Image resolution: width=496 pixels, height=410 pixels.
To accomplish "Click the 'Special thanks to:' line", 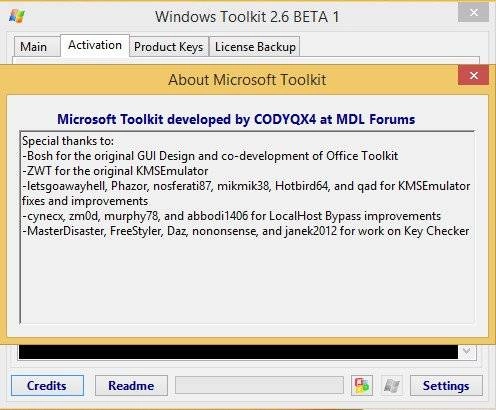I will 68,141.
